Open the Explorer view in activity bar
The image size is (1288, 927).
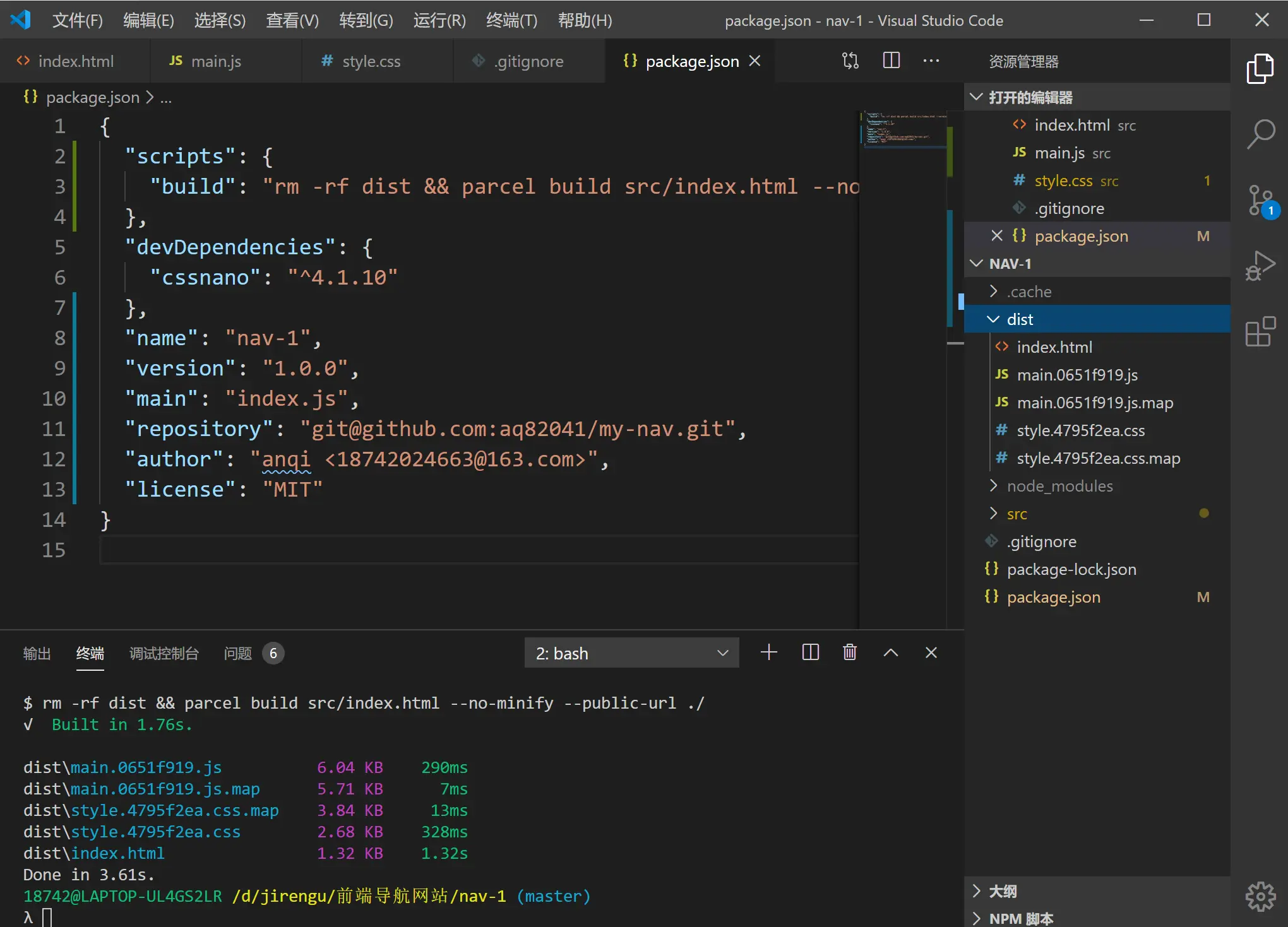click(1260, 68)
